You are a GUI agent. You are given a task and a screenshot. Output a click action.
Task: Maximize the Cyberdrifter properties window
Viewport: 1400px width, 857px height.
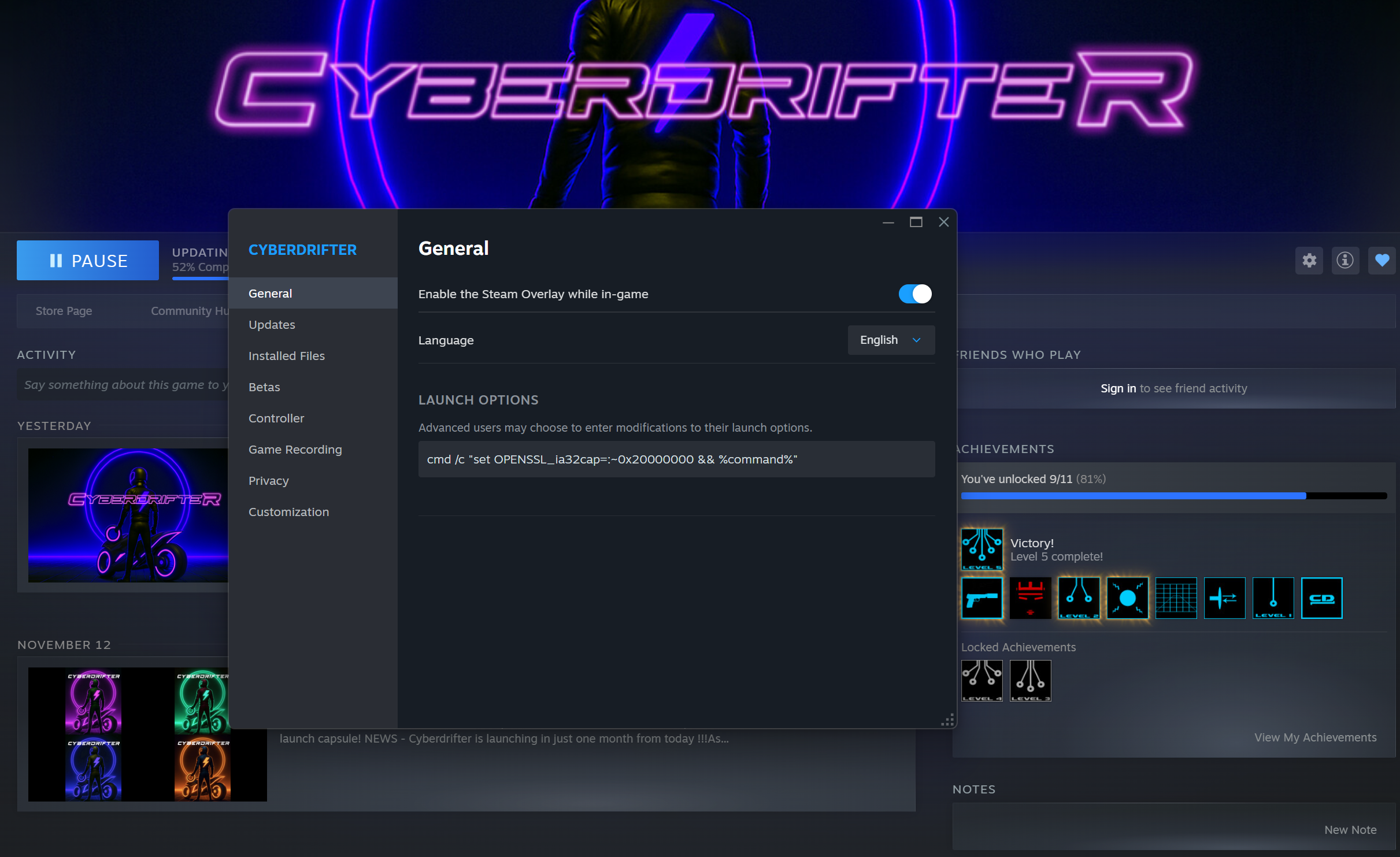[x=916, y=222]
